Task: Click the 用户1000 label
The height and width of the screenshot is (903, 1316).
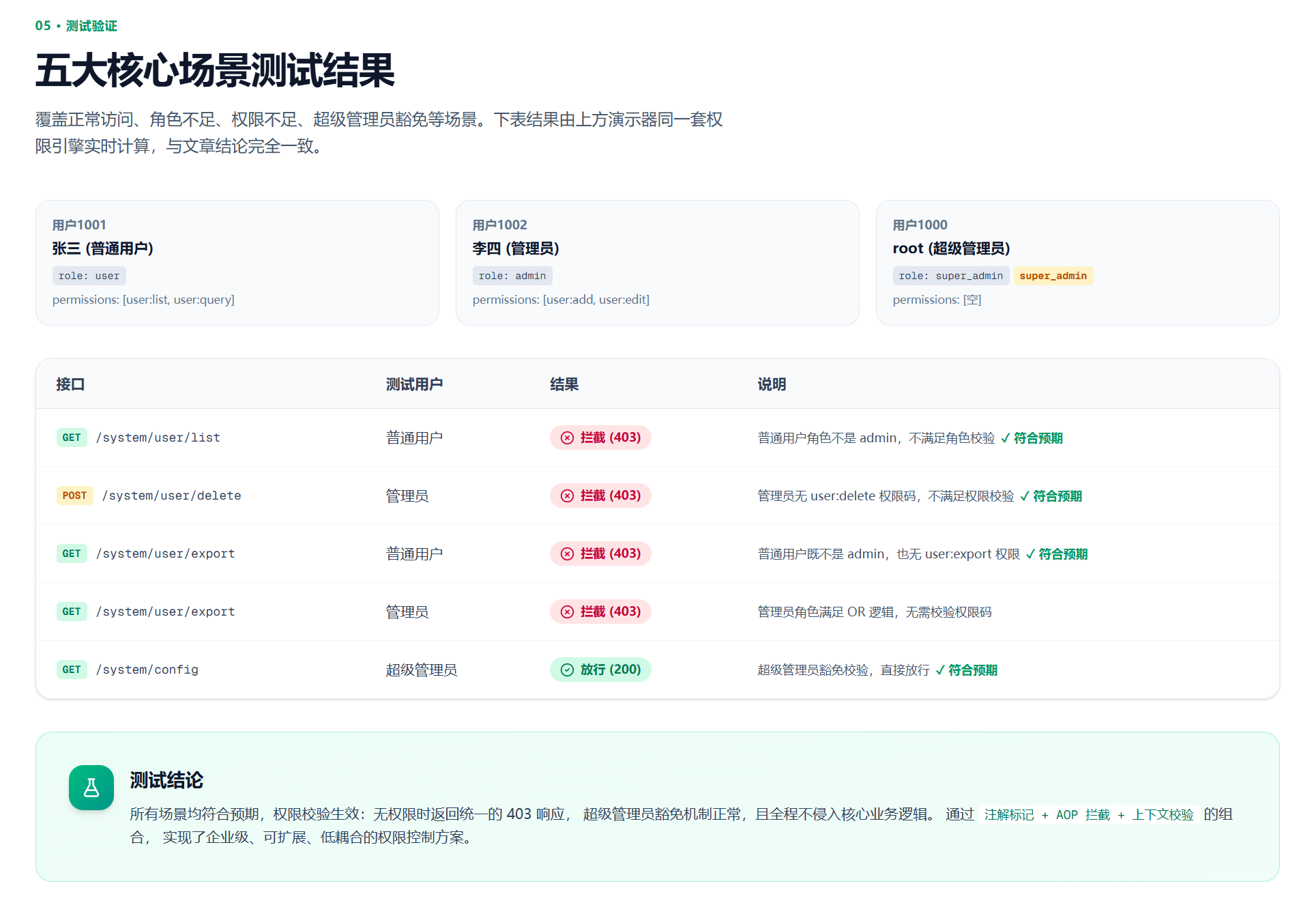Action: click(x=920, y=225)
